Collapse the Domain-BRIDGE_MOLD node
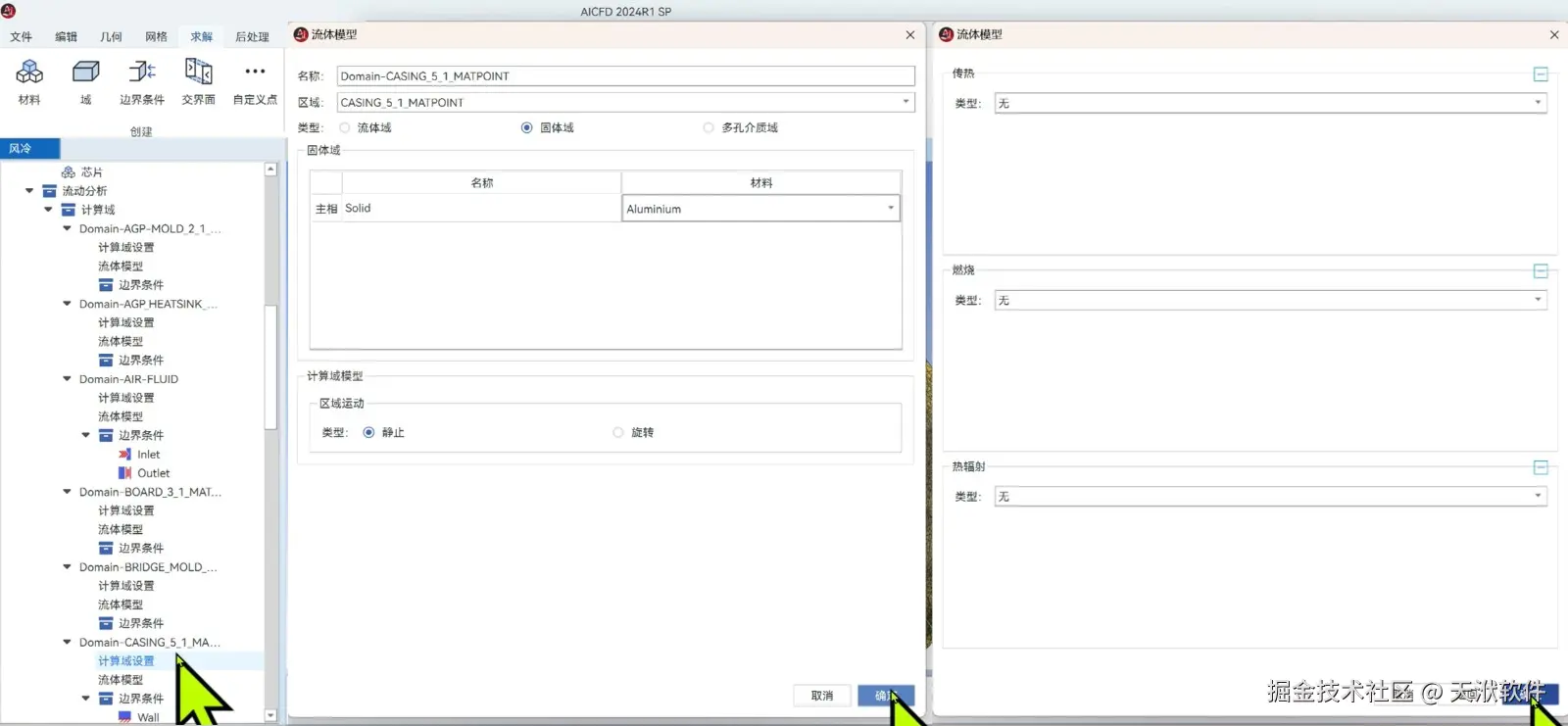1568x726 pixels. tap(67, 567)
